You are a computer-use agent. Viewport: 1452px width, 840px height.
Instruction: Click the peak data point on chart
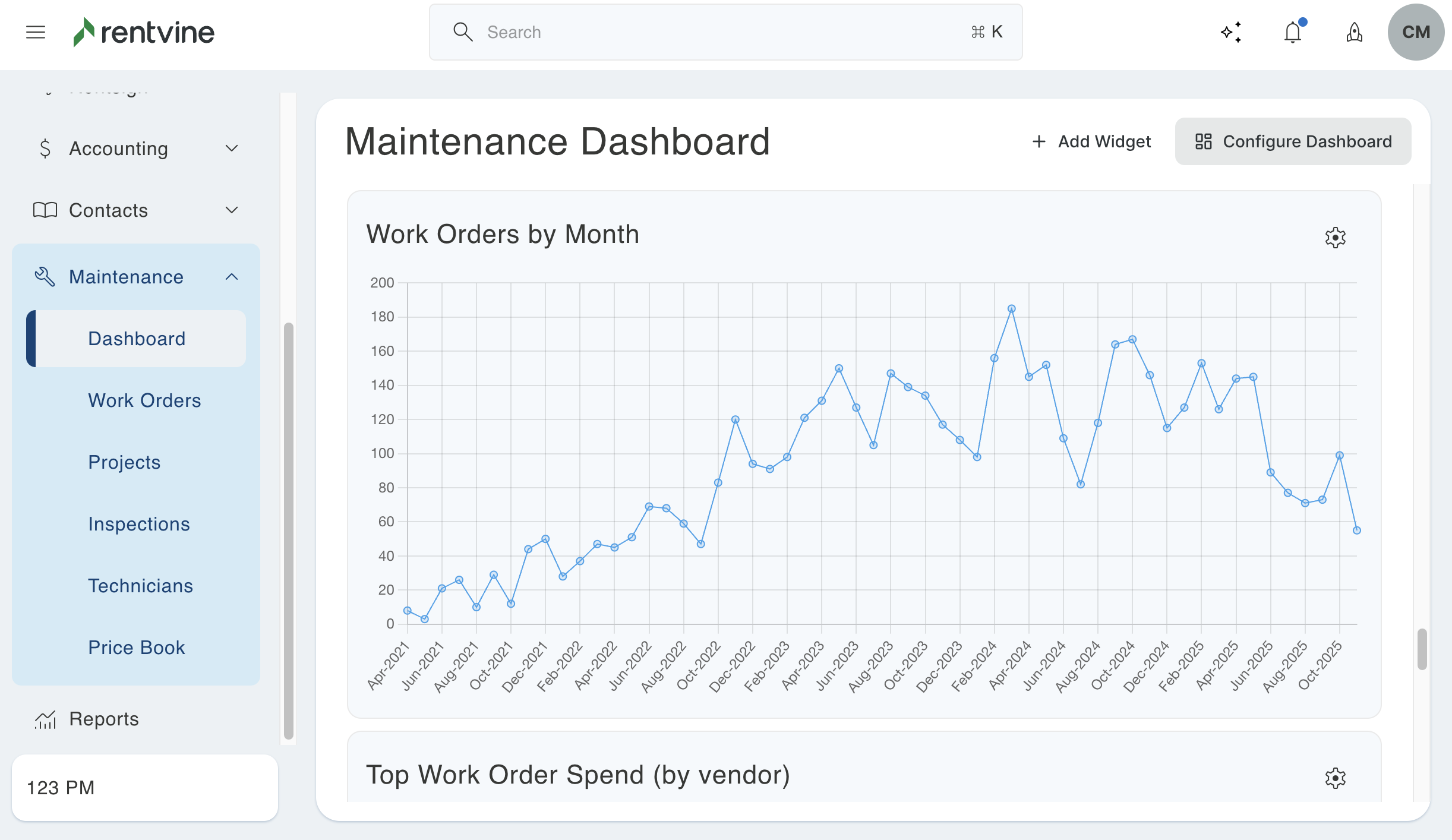pyautogui.click(x=1011, y=309)
